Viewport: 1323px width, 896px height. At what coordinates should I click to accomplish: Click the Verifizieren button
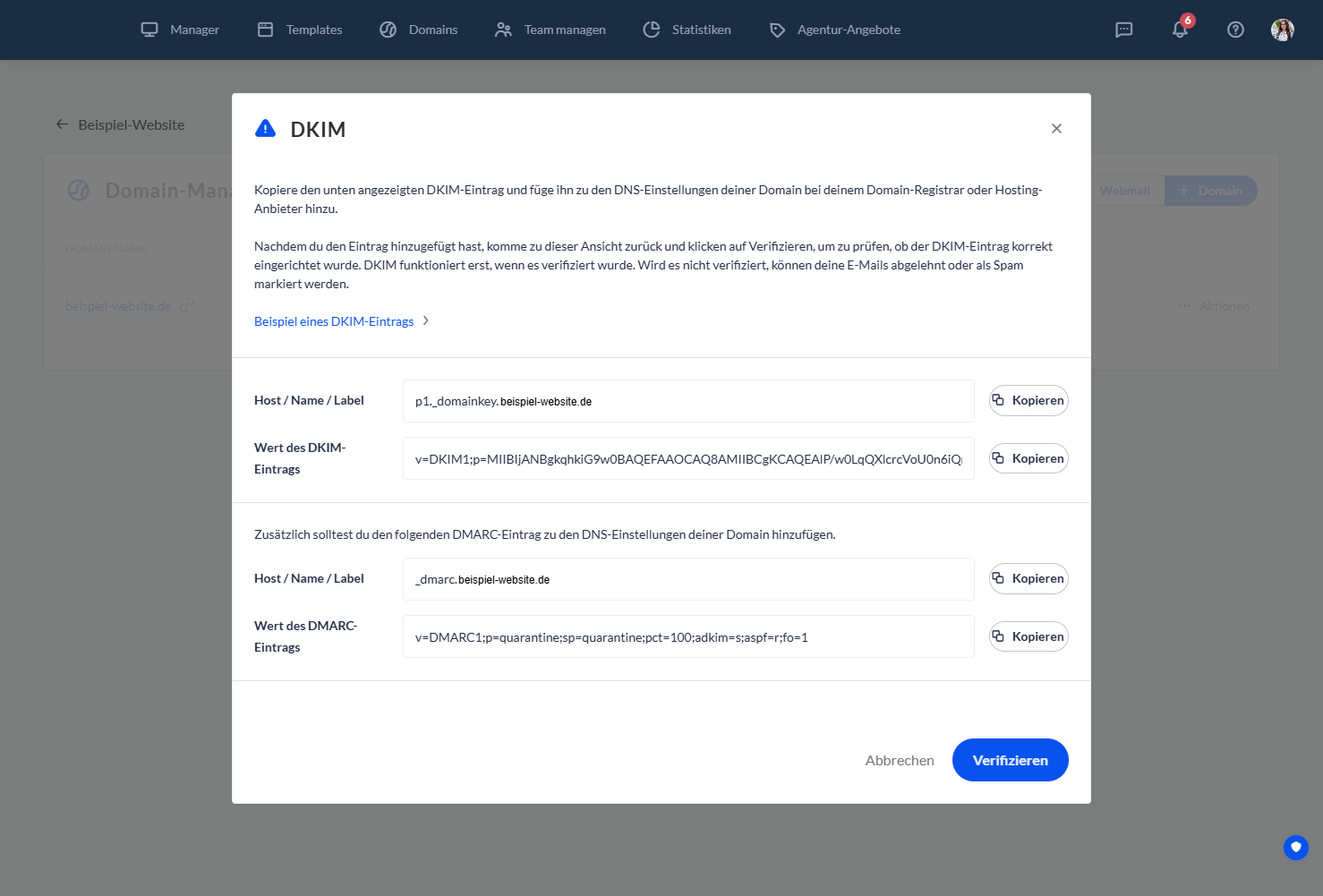pyautogui.click(x=1010, y=760)
